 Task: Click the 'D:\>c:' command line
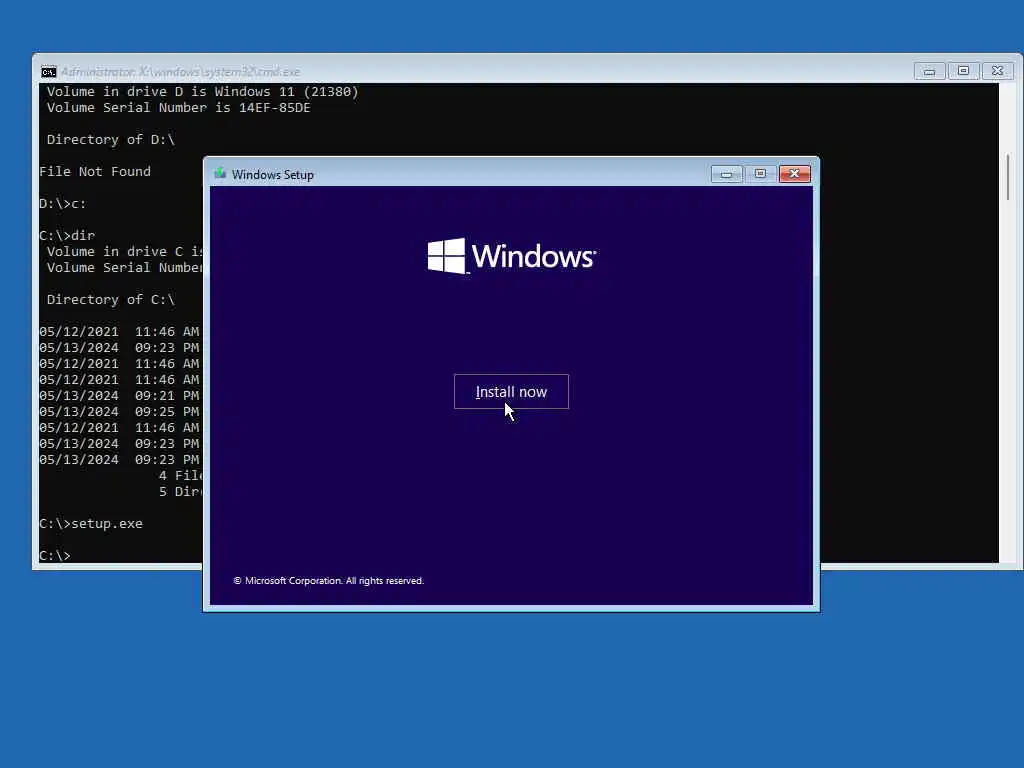pos(63,204)
